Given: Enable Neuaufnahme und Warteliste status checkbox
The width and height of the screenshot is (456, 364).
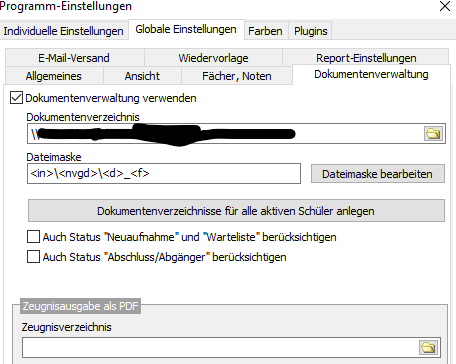Looking at the screenshot, I should tap(33, 237).
